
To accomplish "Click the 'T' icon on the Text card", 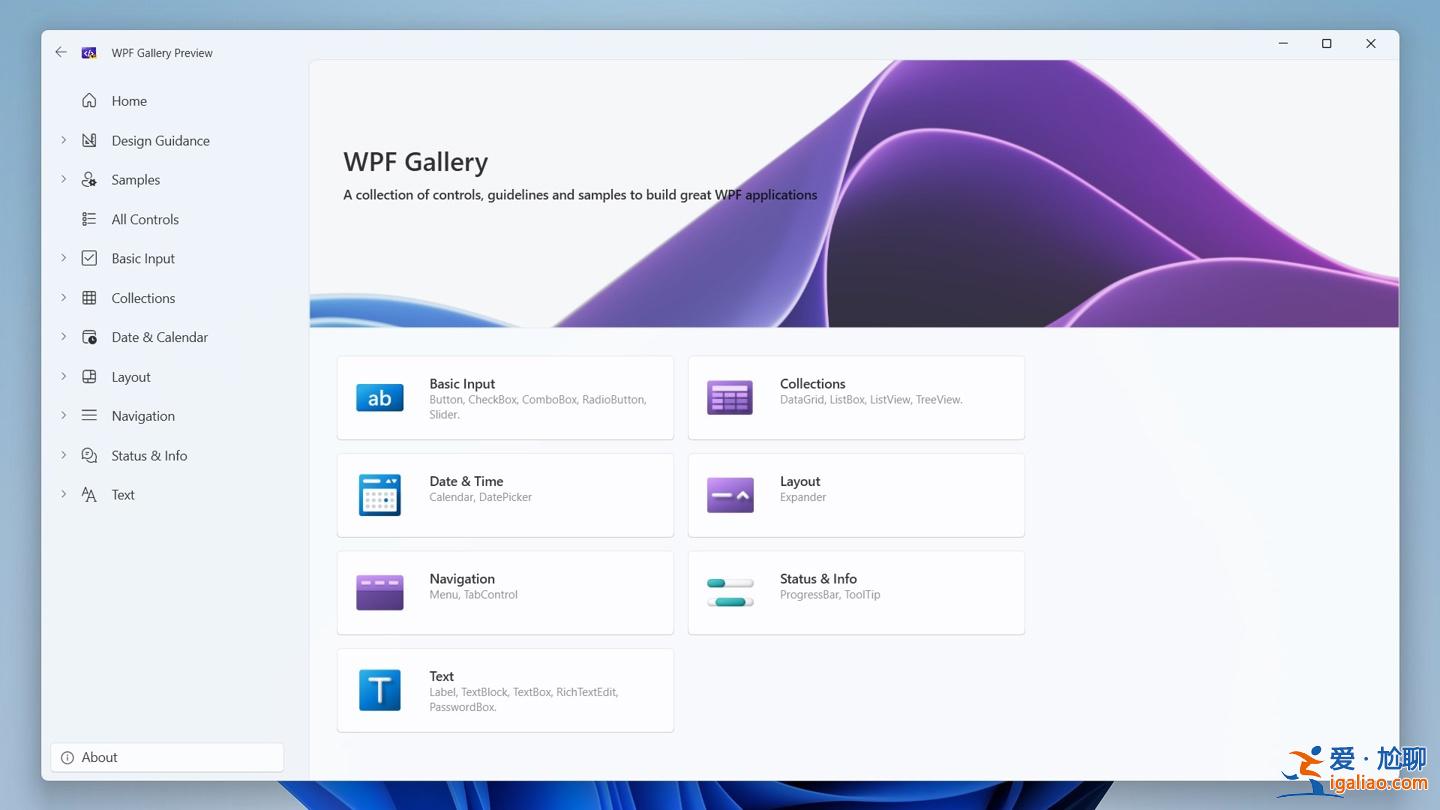I will (379, 689).
